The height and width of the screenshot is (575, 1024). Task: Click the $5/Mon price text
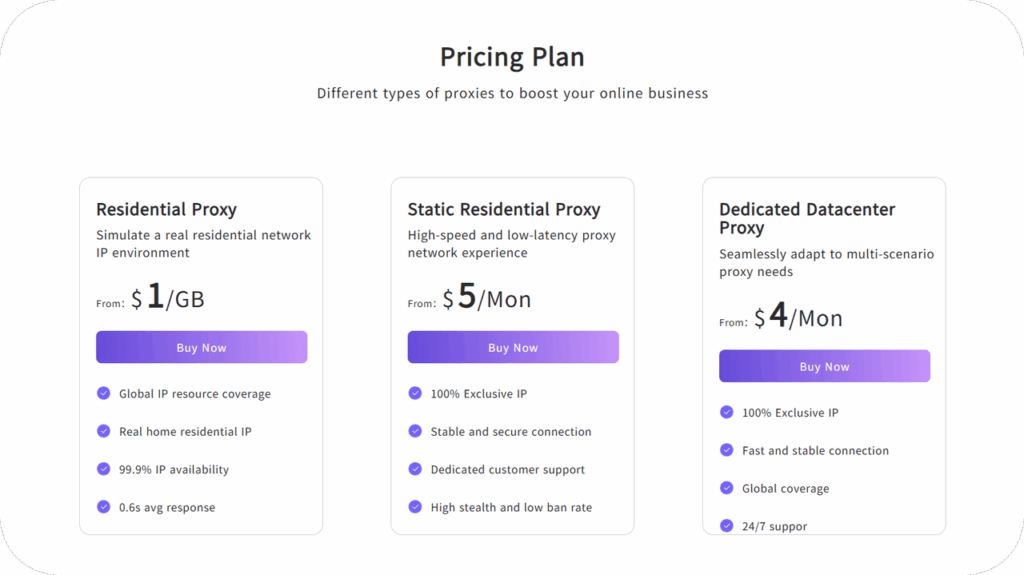coord(487,297)
